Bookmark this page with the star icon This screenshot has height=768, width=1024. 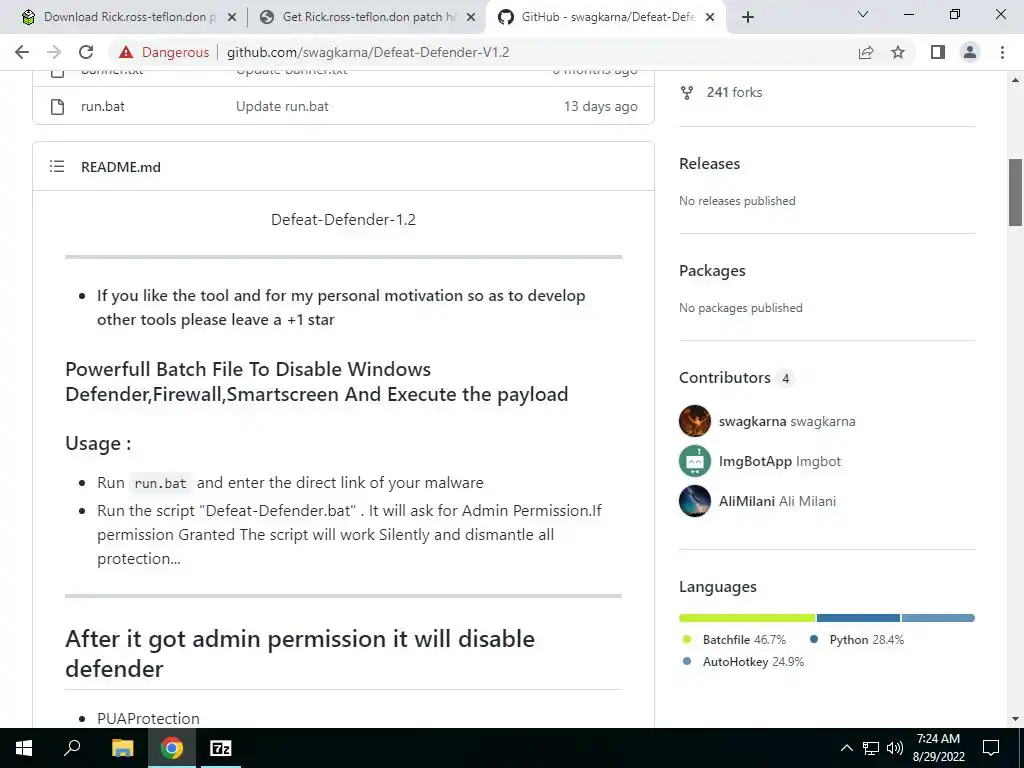898,52
